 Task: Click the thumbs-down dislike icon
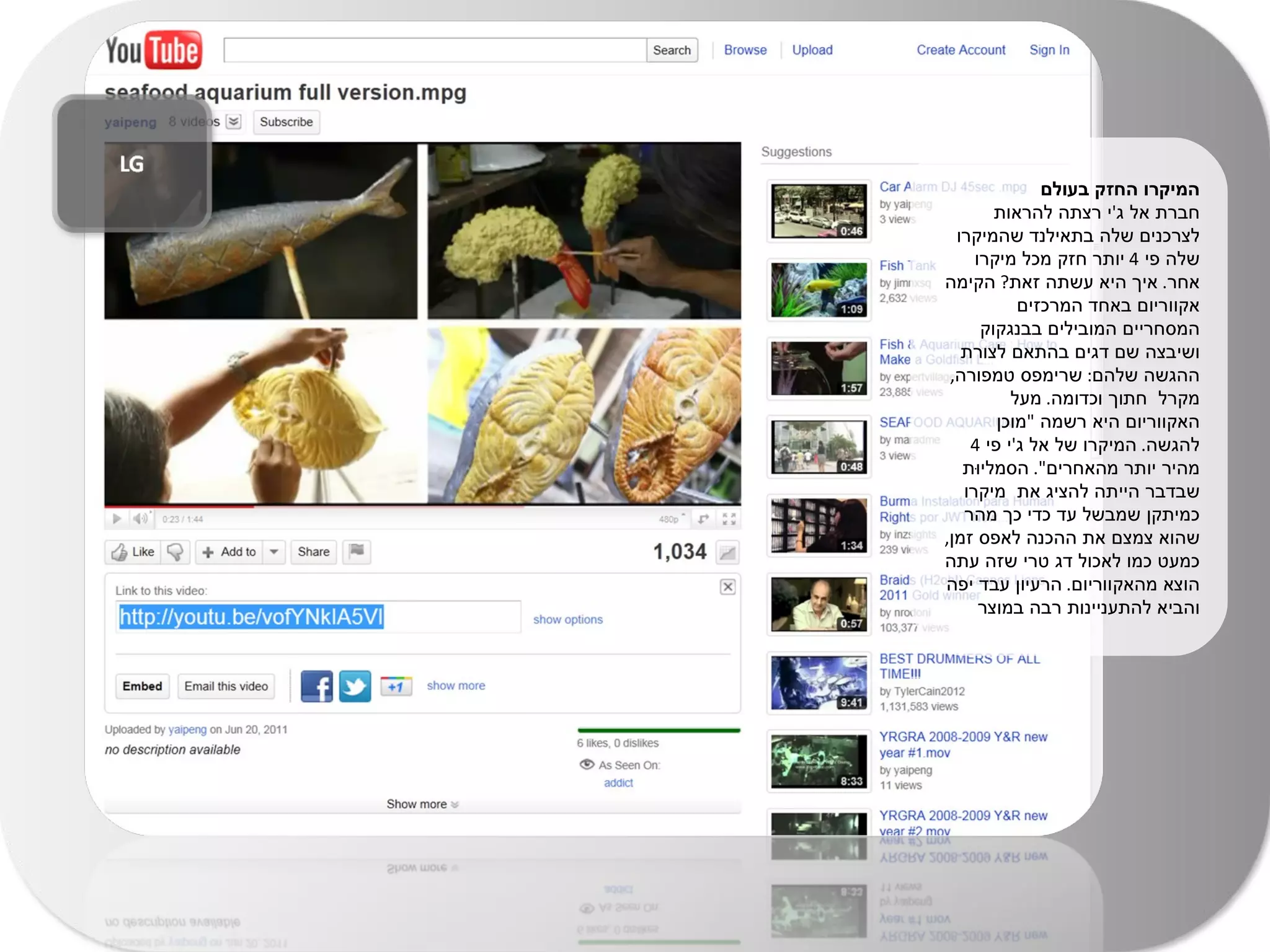pos(175,552)
